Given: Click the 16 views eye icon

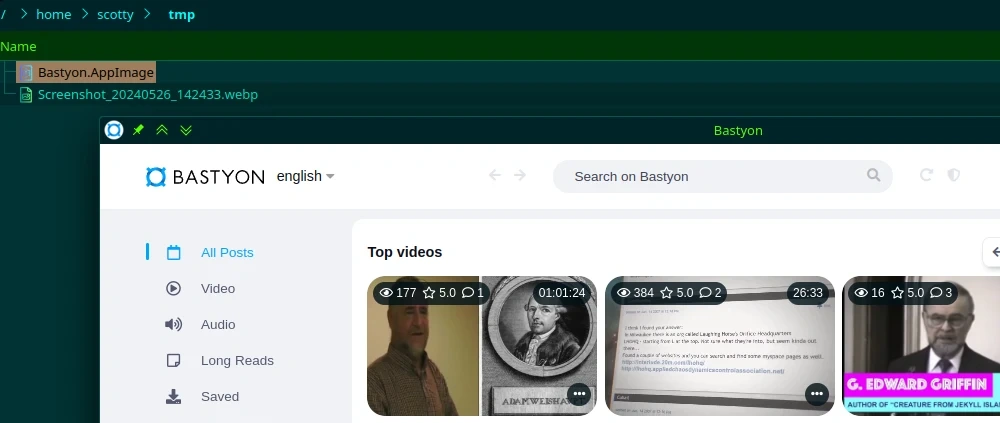Looking at the screenshot, I should point(861,293).
